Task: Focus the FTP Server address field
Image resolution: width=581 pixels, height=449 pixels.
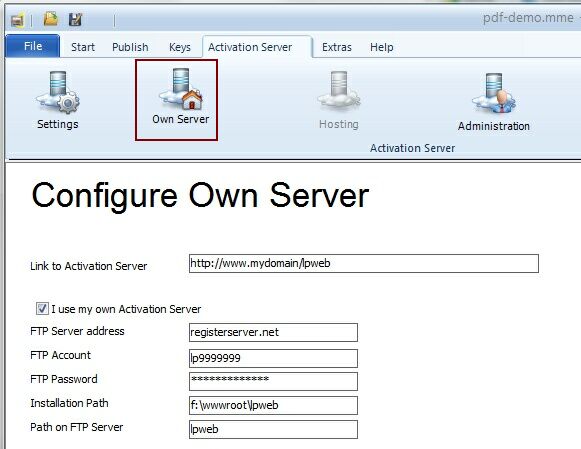Action: [273, 332]
